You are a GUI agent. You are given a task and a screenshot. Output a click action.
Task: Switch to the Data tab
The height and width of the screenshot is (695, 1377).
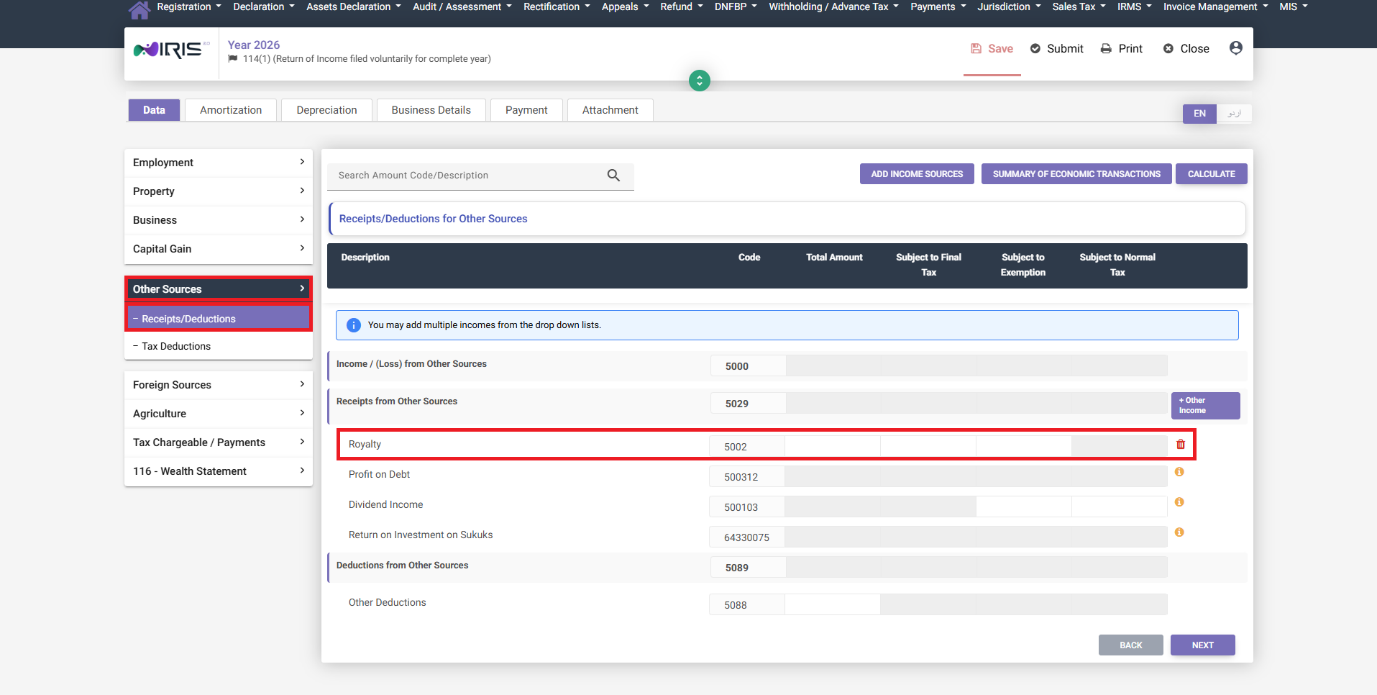pos(154,110)
